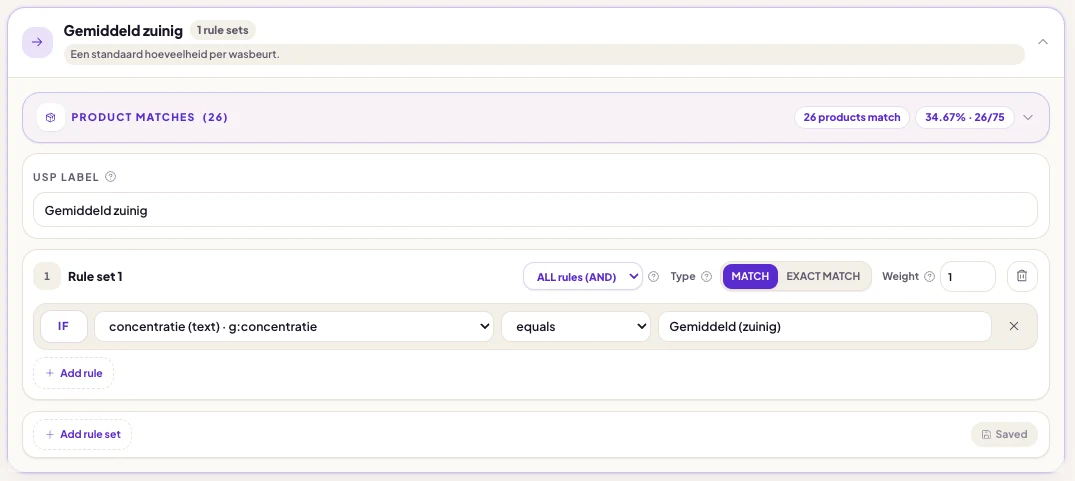Collapse the Gemiddeld zuinig card with top chevron
The image size is (1075, 481).
(1043, 42)
